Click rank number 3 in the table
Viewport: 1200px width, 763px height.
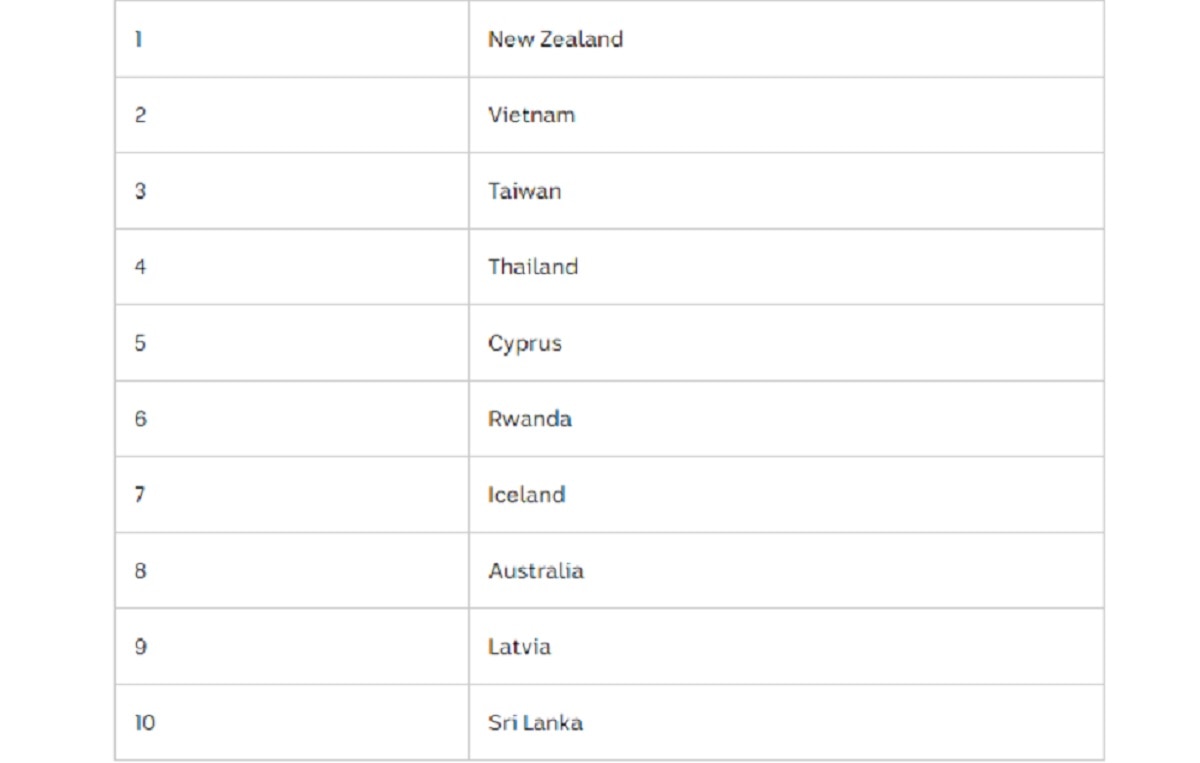click(x=140, y=191)
